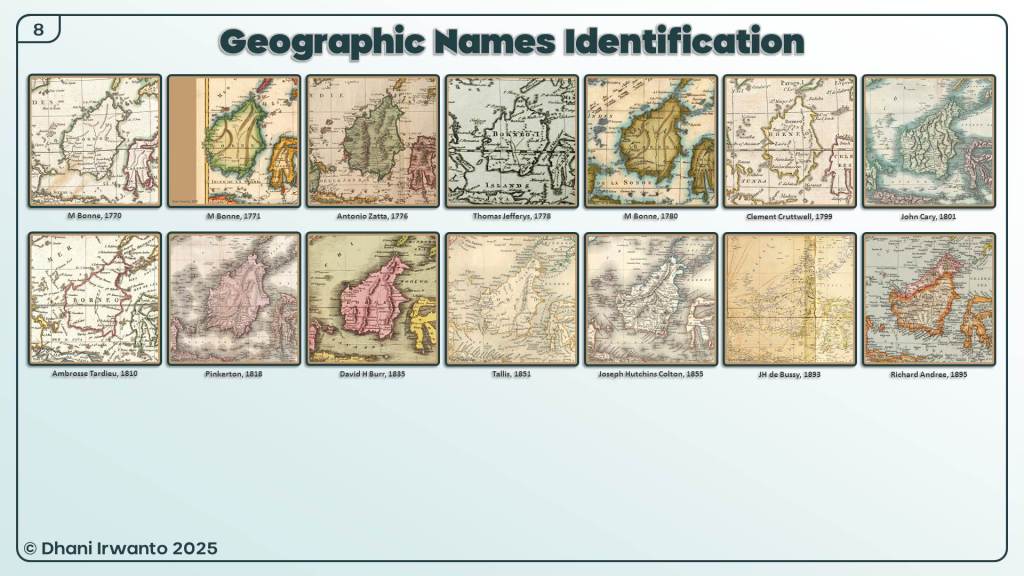Click the M Bonne 1770 map thumbnail
This screenshot has width=1024, height=576.
point(94,140)
